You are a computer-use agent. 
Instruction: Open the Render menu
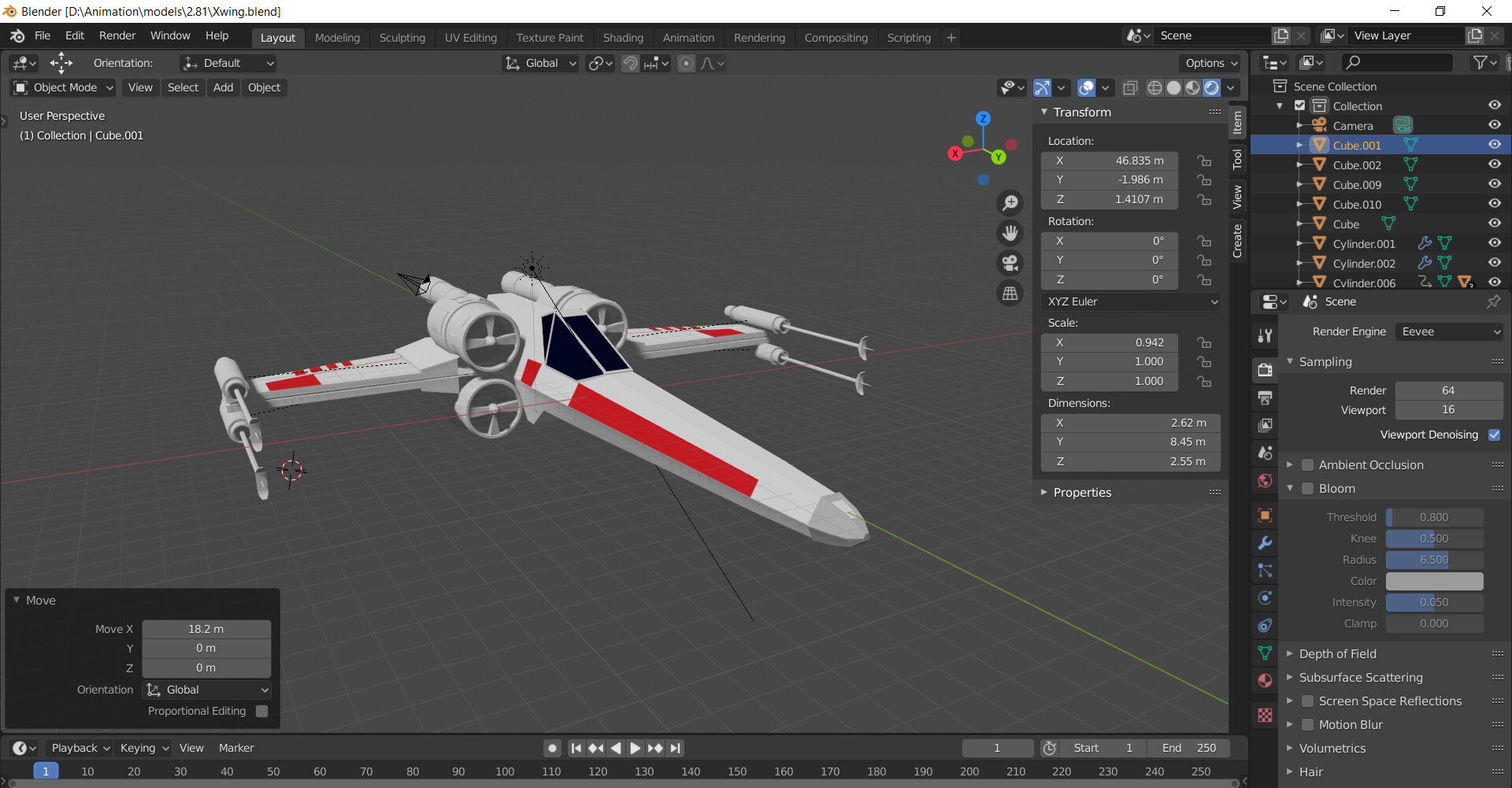(x=117, y=35)
